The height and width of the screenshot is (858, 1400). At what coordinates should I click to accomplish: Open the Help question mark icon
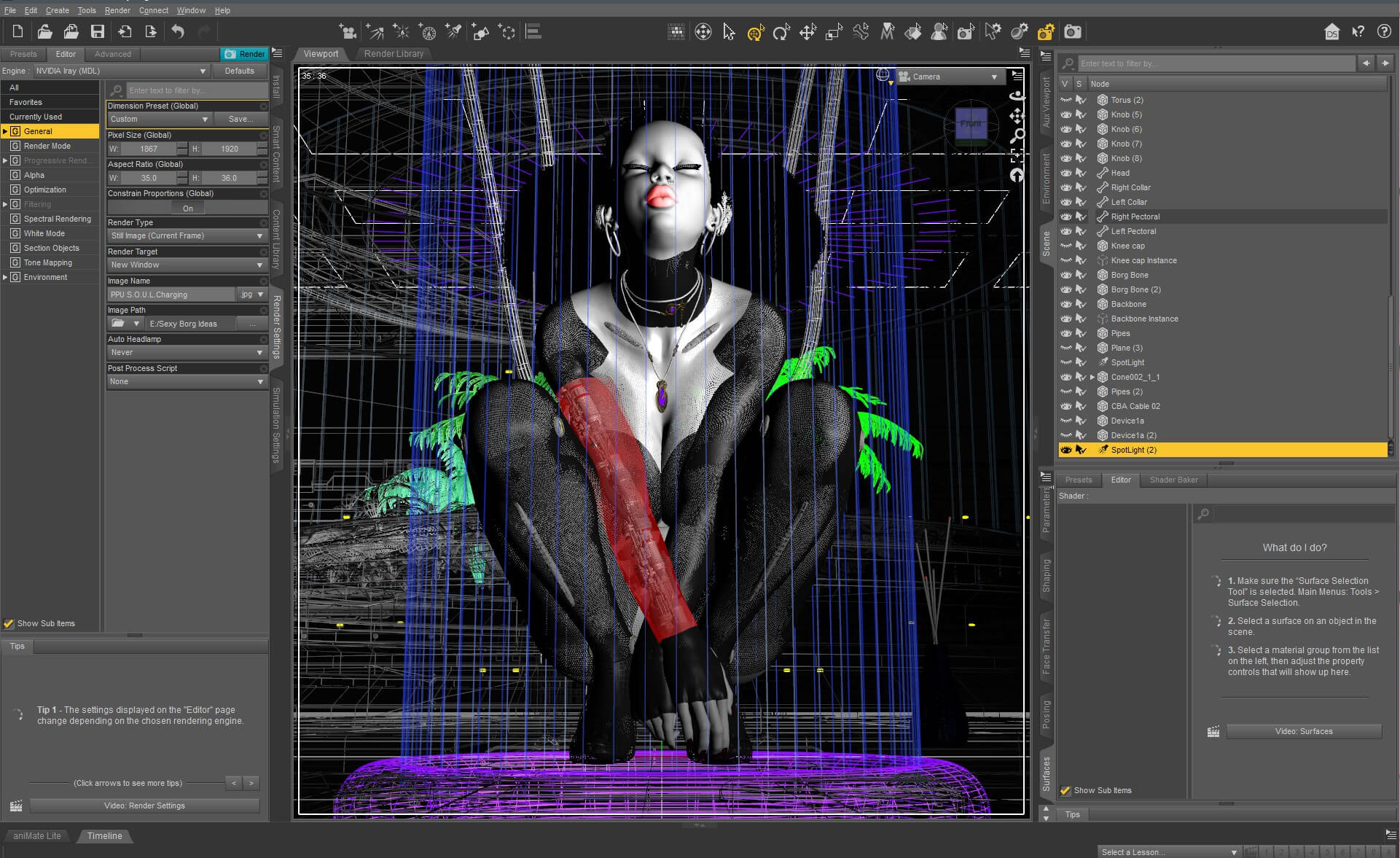click(1384, 31)
